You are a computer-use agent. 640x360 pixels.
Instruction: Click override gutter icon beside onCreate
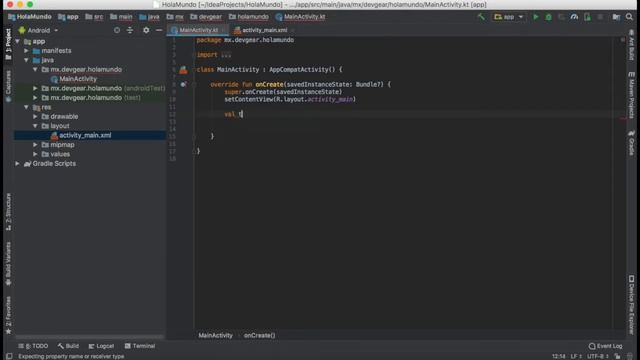point(183,84)
